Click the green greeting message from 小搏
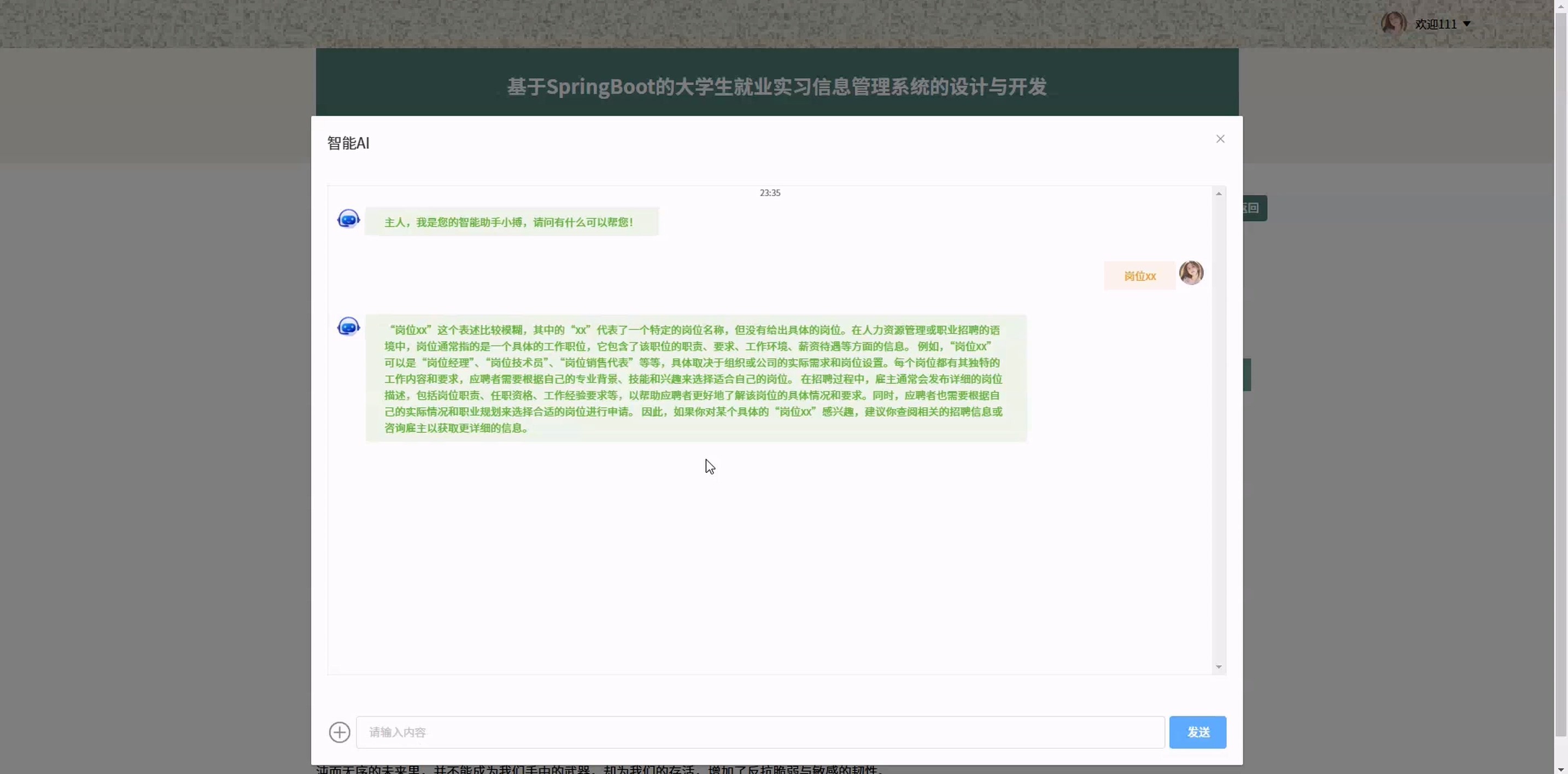Image resolution: width=1568 pixels, height=774 pixels. (511, 222)
